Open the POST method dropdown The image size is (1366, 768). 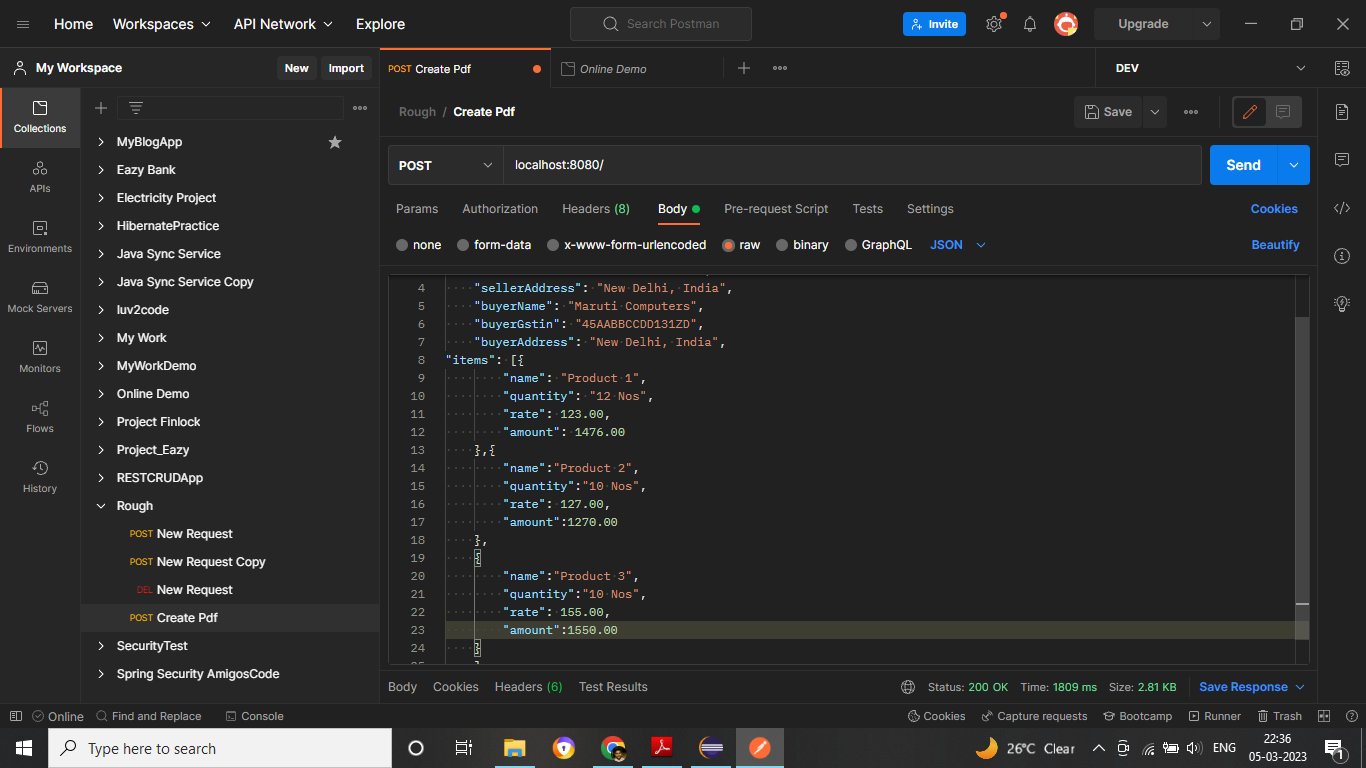click(x=445, y=164)
